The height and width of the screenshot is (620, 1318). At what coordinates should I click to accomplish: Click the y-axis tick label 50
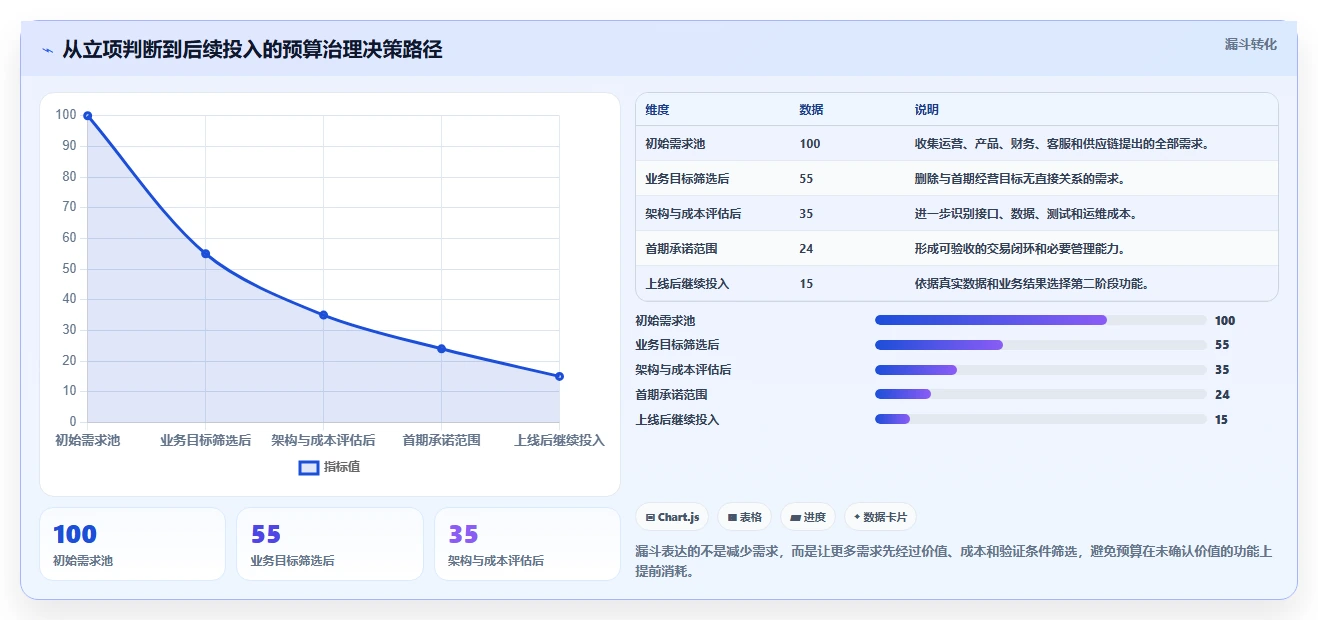click(x=69, y=269)
